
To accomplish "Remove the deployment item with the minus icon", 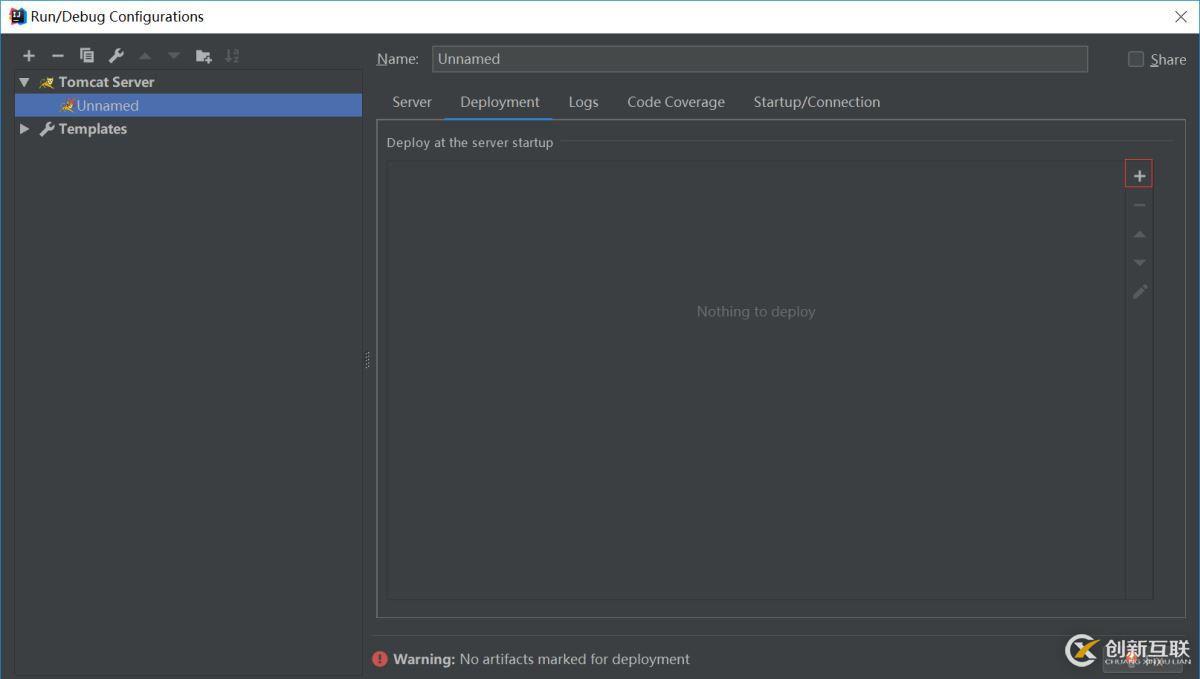I will [1139, 205].
